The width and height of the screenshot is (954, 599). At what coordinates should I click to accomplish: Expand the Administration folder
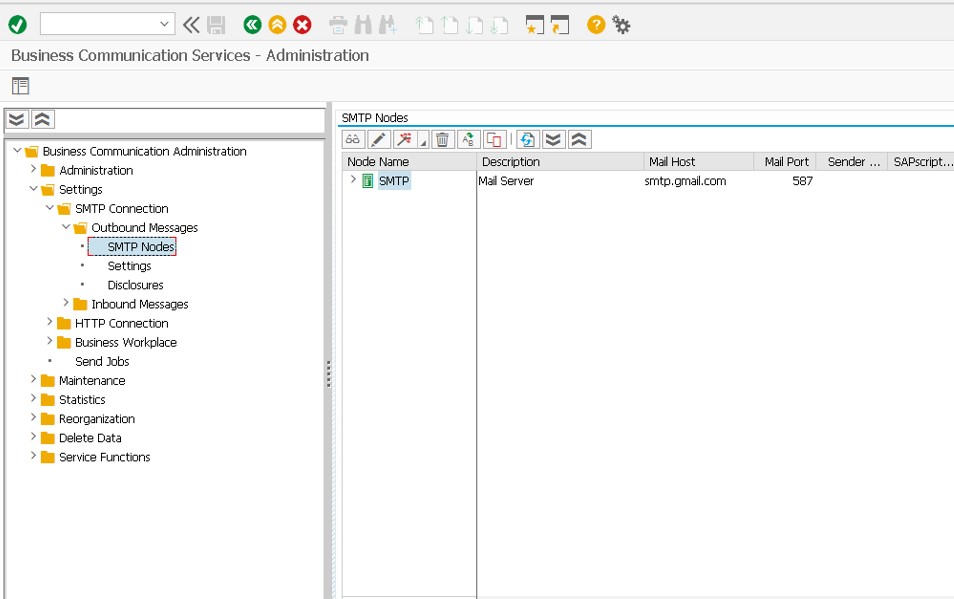(33, 169)
